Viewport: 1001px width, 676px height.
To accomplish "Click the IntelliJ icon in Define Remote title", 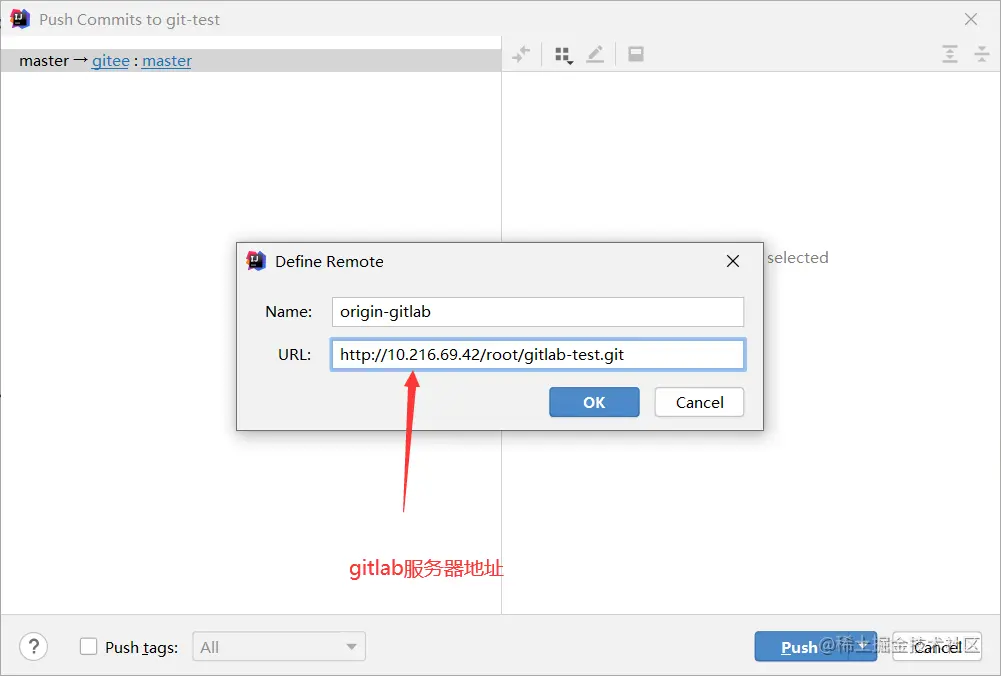I will click(x=256, y=260).
